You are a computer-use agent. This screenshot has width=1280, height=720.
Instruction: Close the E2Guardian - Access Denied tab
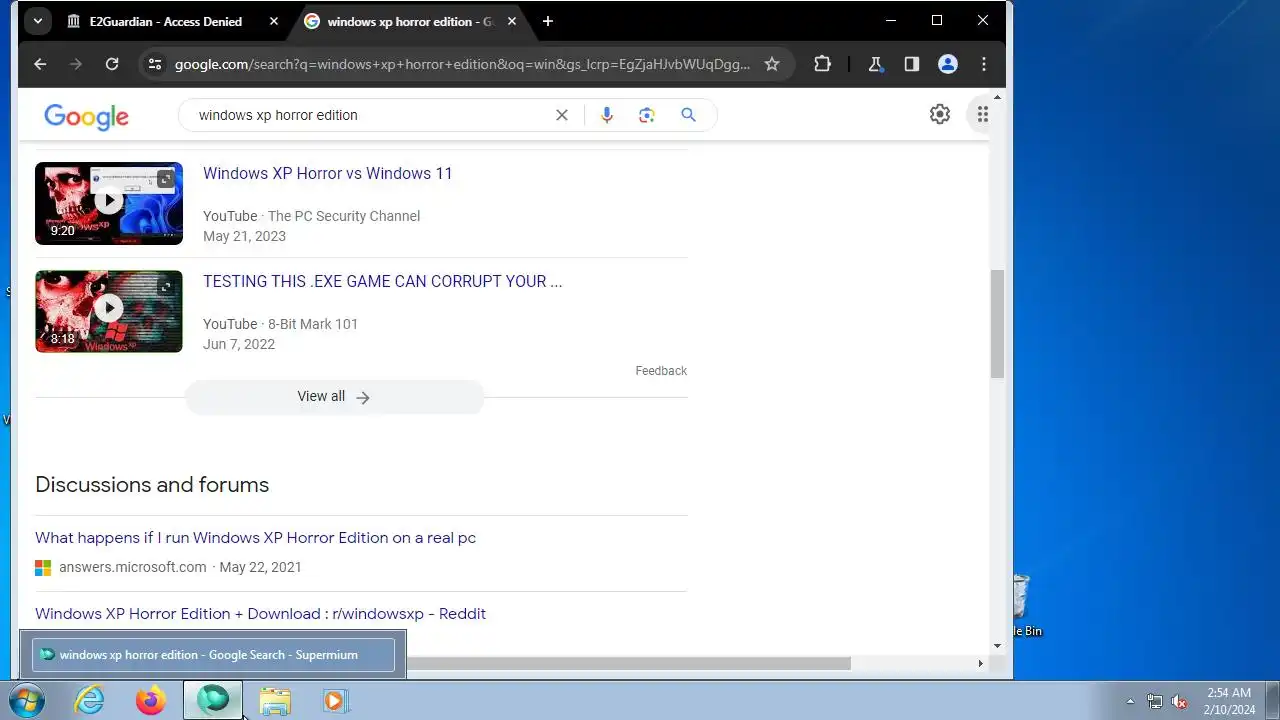(x=274, y=21)
